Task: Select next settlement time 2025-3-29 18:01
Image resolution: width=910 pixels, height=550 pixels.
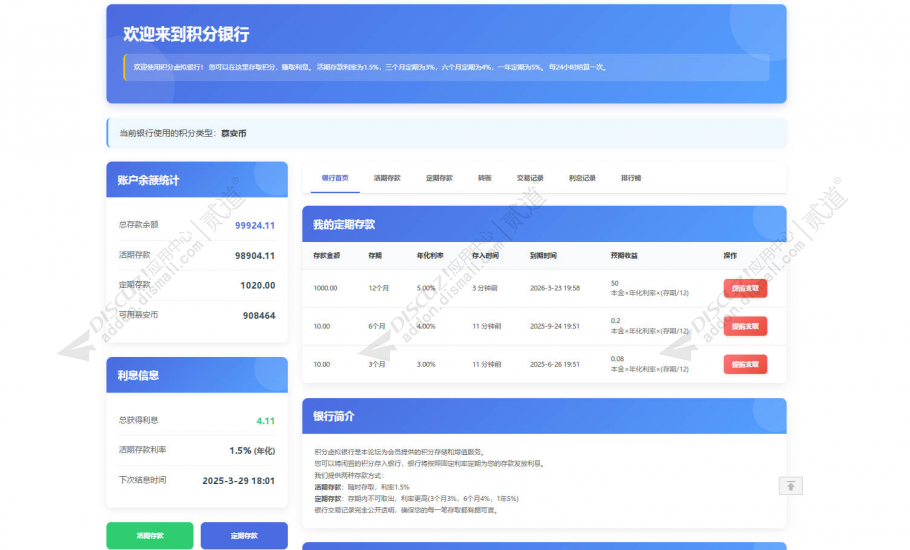Action: point(239,481)
